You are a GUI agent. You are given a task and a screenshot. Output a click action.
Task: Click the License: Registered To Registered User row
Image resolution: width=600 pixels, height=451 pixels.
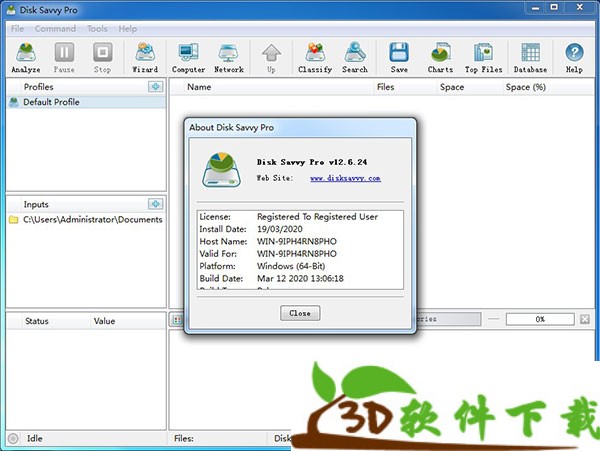(x=300, y=217)
